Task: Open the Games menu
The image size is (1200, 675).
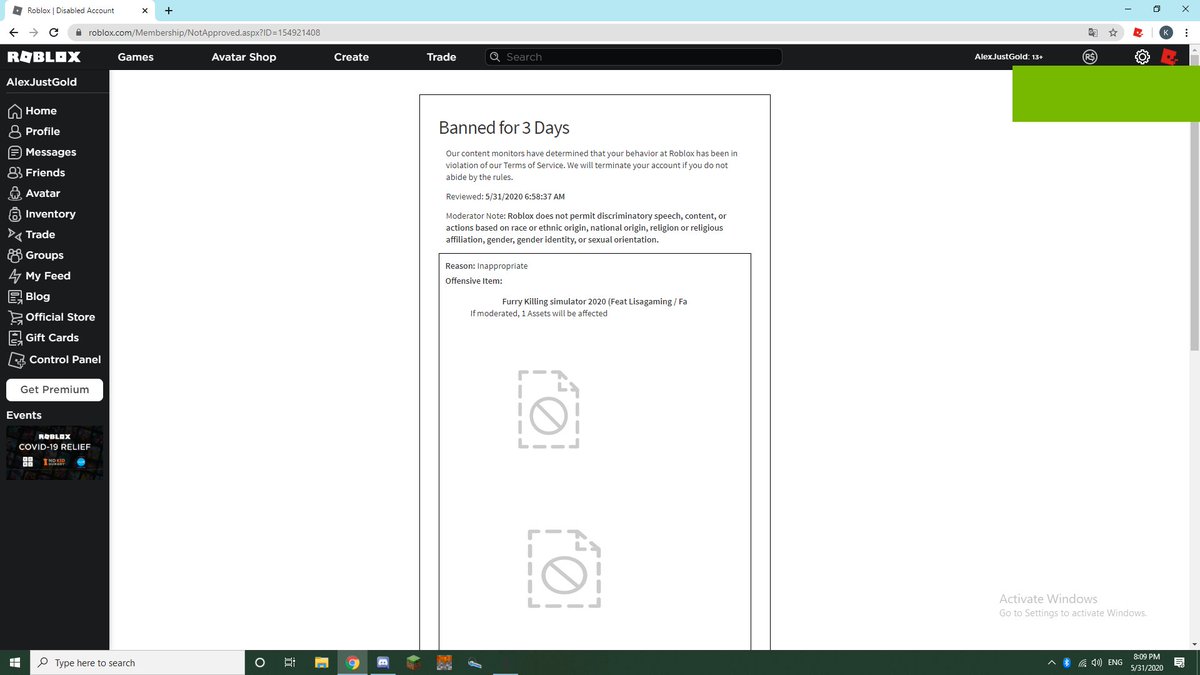Action: click(136, 57)
